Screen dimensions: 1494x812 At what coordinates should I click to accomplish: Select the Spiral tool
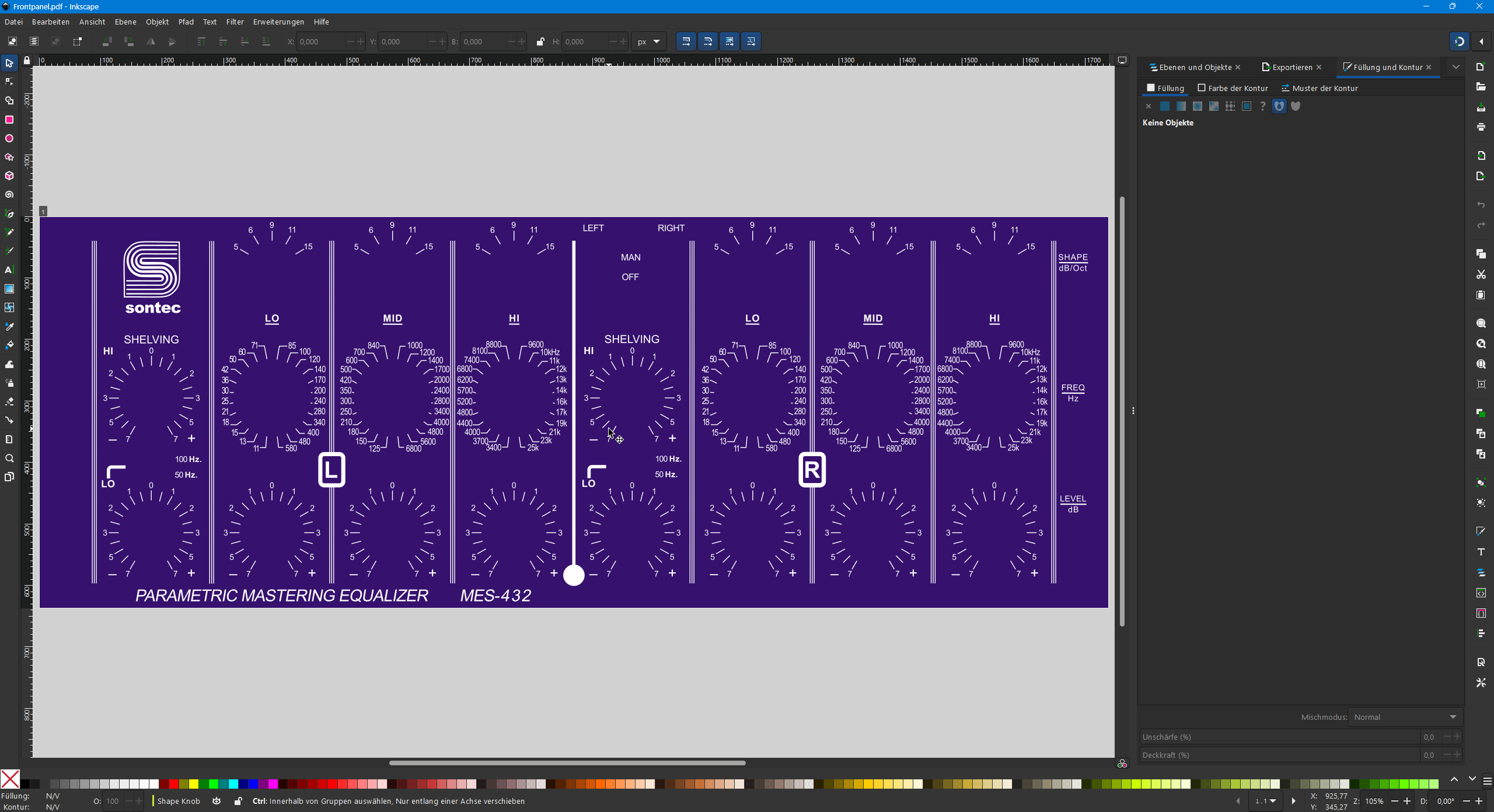pos(9,195)
